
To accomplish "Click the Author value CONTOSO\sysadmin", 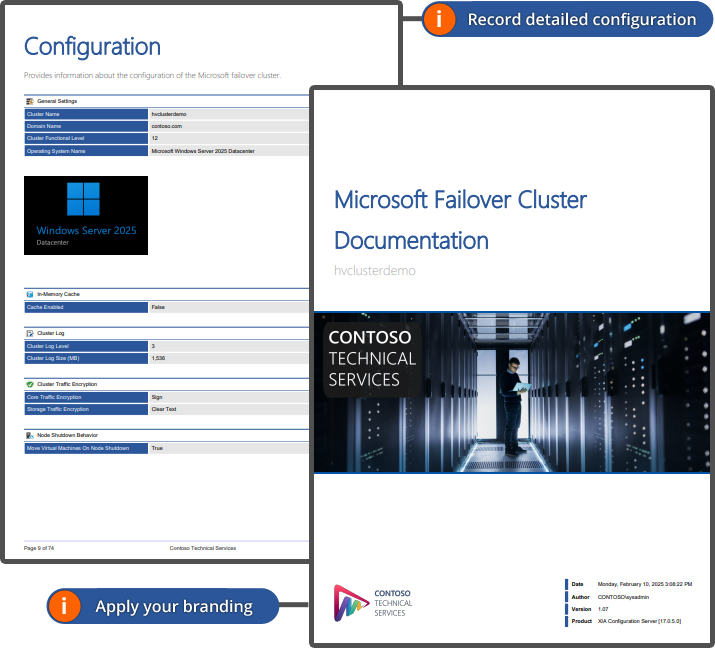I will 623,597.
